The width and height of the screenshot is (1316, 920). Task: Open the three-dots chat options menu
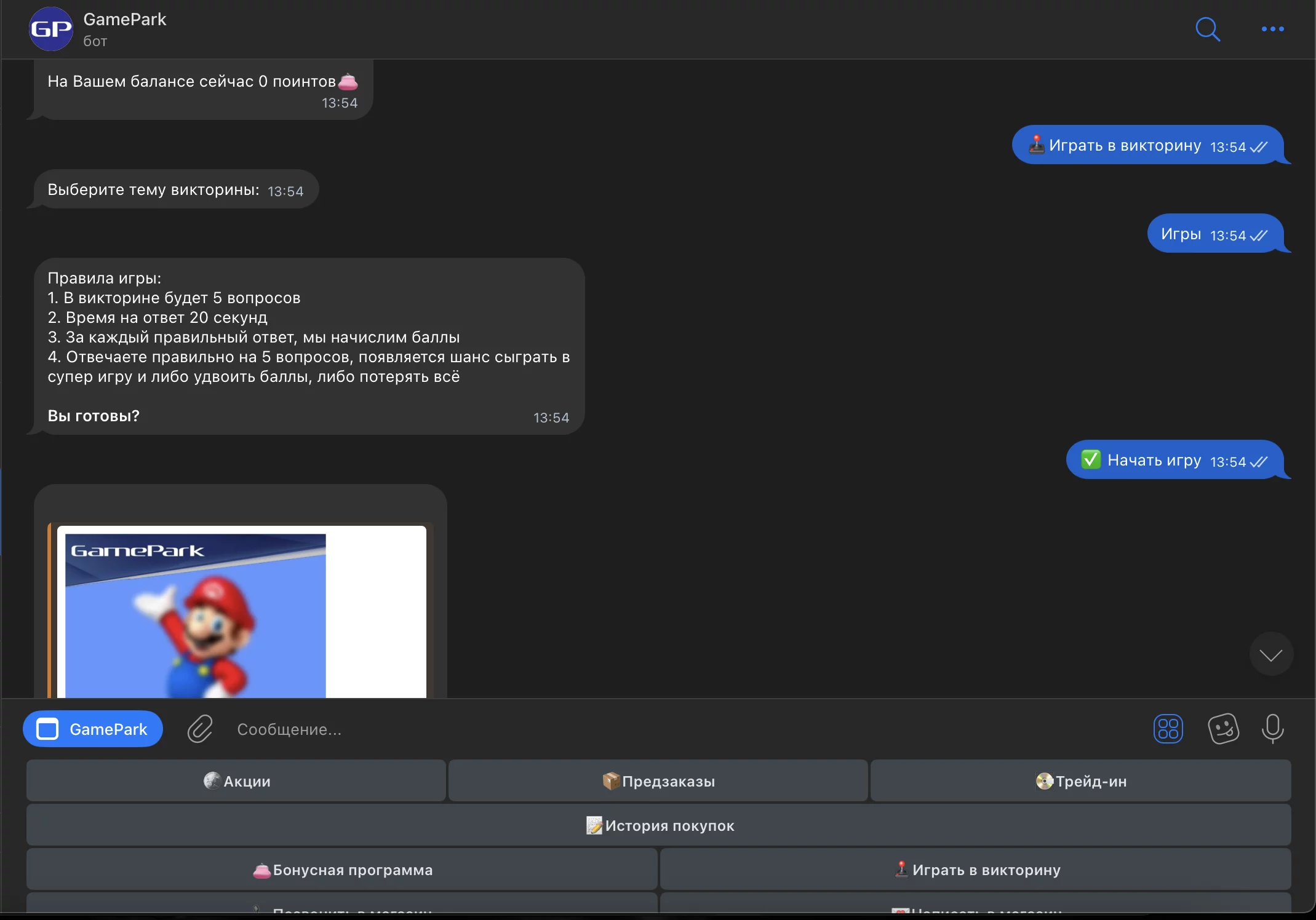coord(1272,29)
